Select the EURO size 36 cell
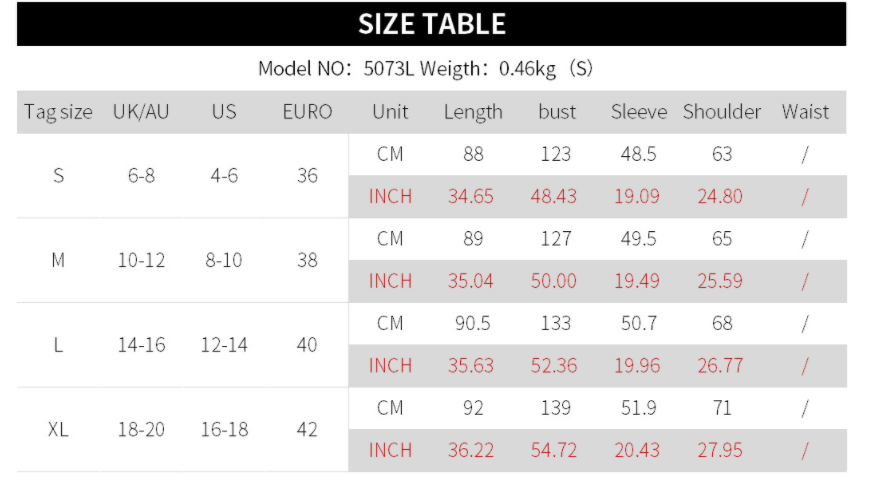This screenshot has height=478, width=885. tap(307, 176)
